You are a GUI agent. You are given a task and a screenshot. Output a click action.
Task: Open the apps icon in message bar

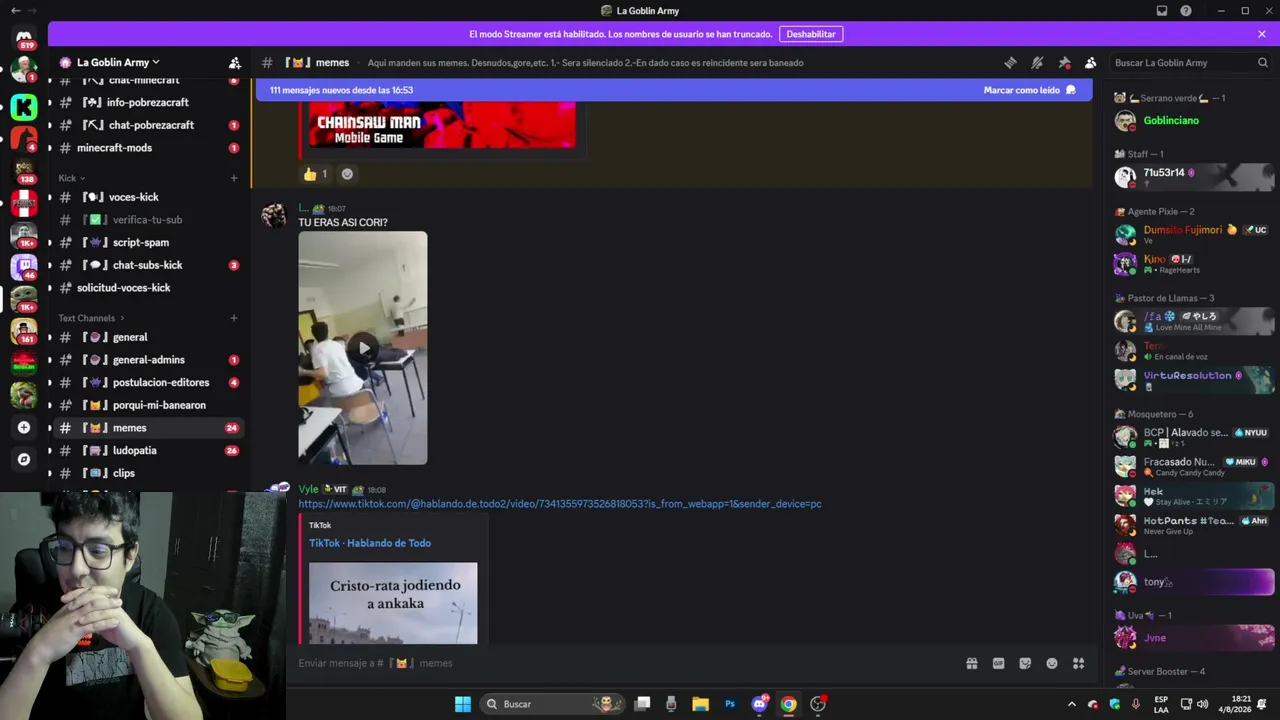point(1079,663)
